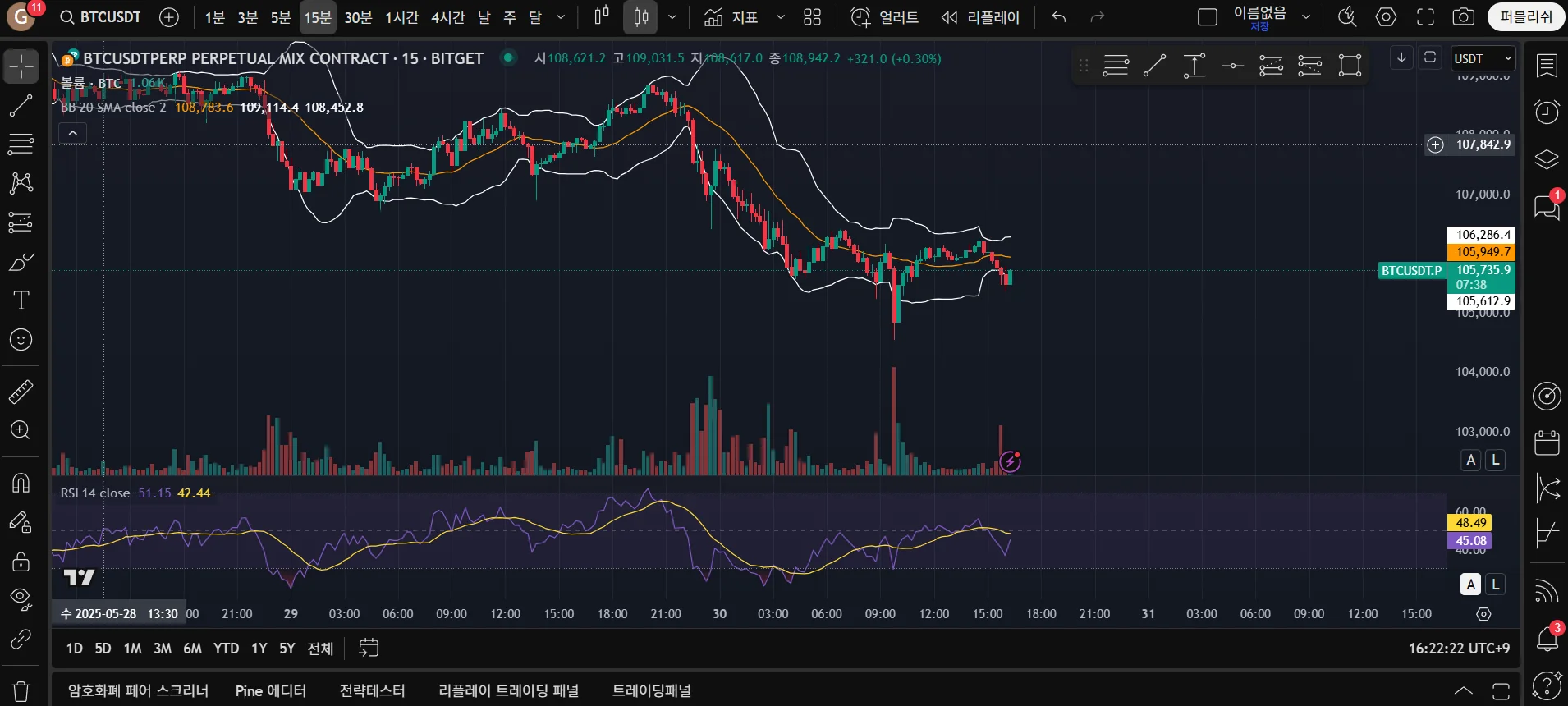Image resolution: width=1568 pixels, height=706 pixels.
Task: Open chart settings gear icon
Action: point(1386,17)
